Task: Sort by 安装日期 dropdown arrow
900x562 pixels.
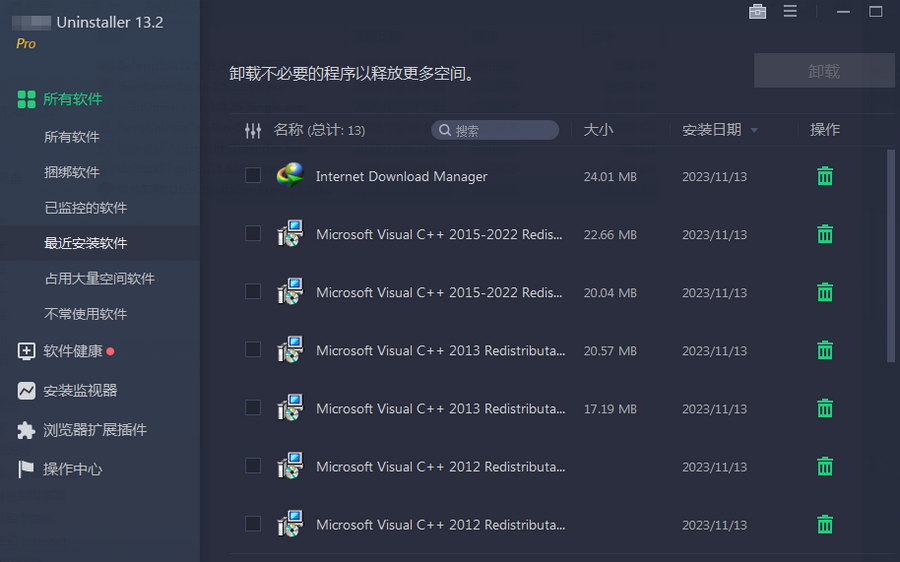Action: [754, 131]
